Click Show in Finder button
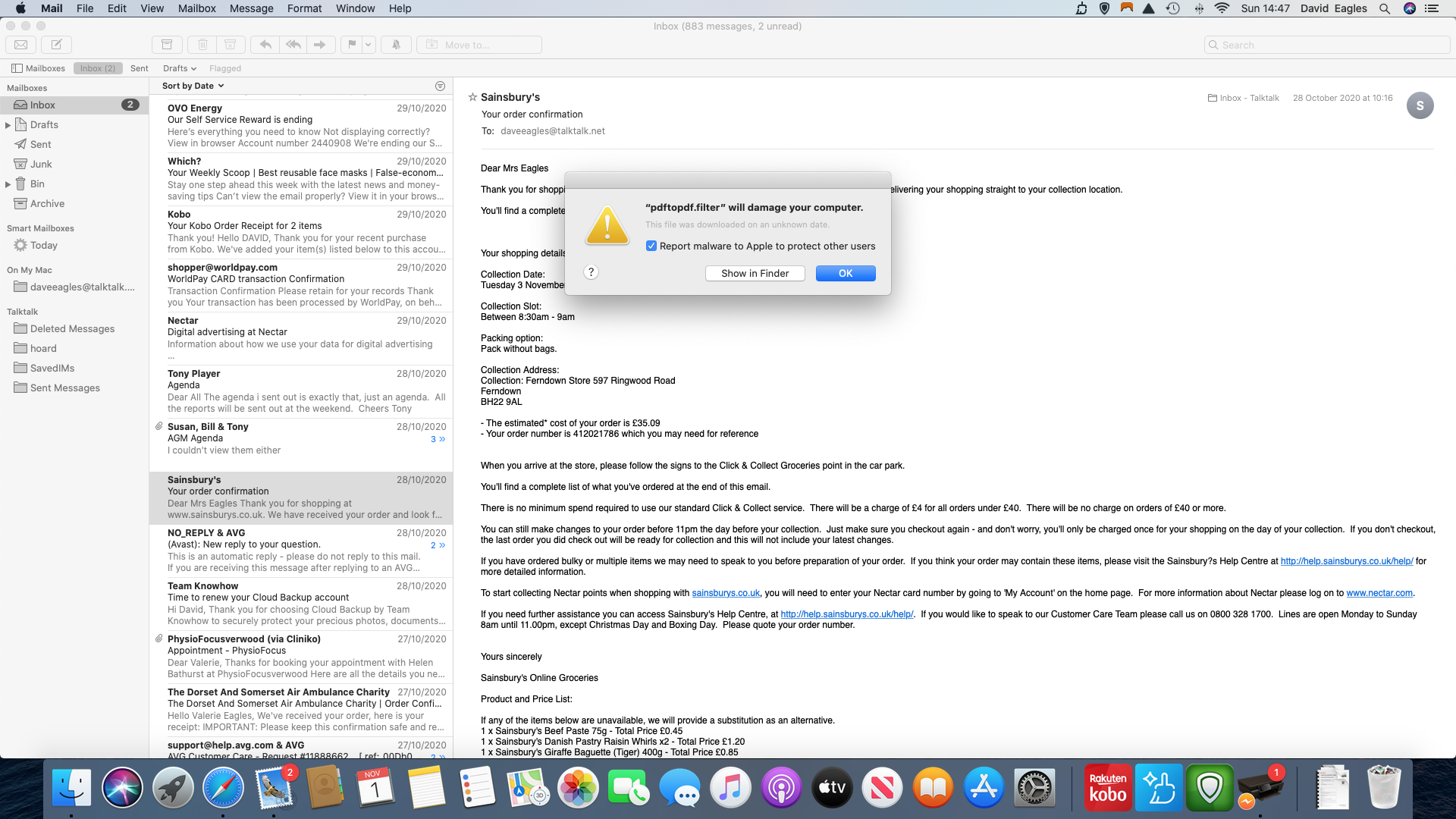 (x=755, y=273)
